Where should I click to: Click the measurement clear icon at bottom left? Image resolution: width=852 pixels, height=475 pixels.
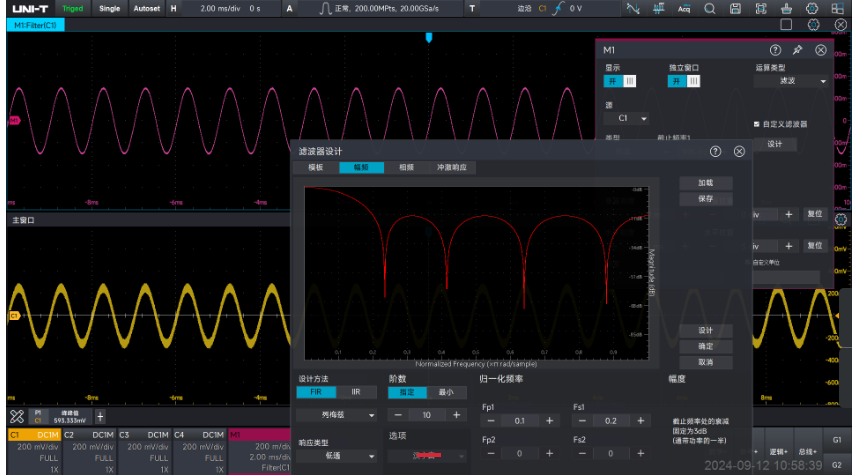coord(17,417)
